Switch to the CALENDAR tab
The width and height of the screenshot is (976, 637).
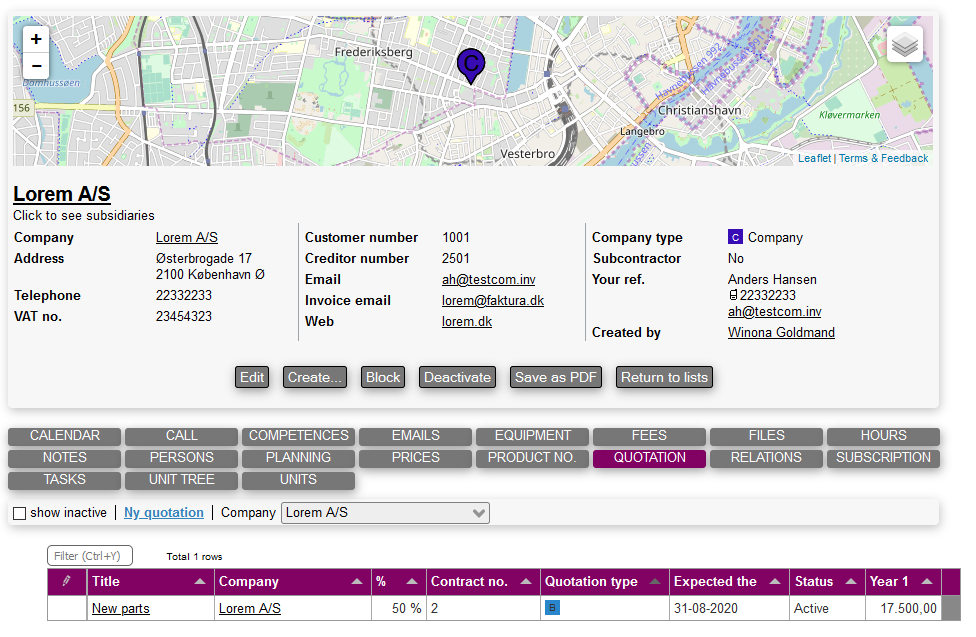point(65,436)
